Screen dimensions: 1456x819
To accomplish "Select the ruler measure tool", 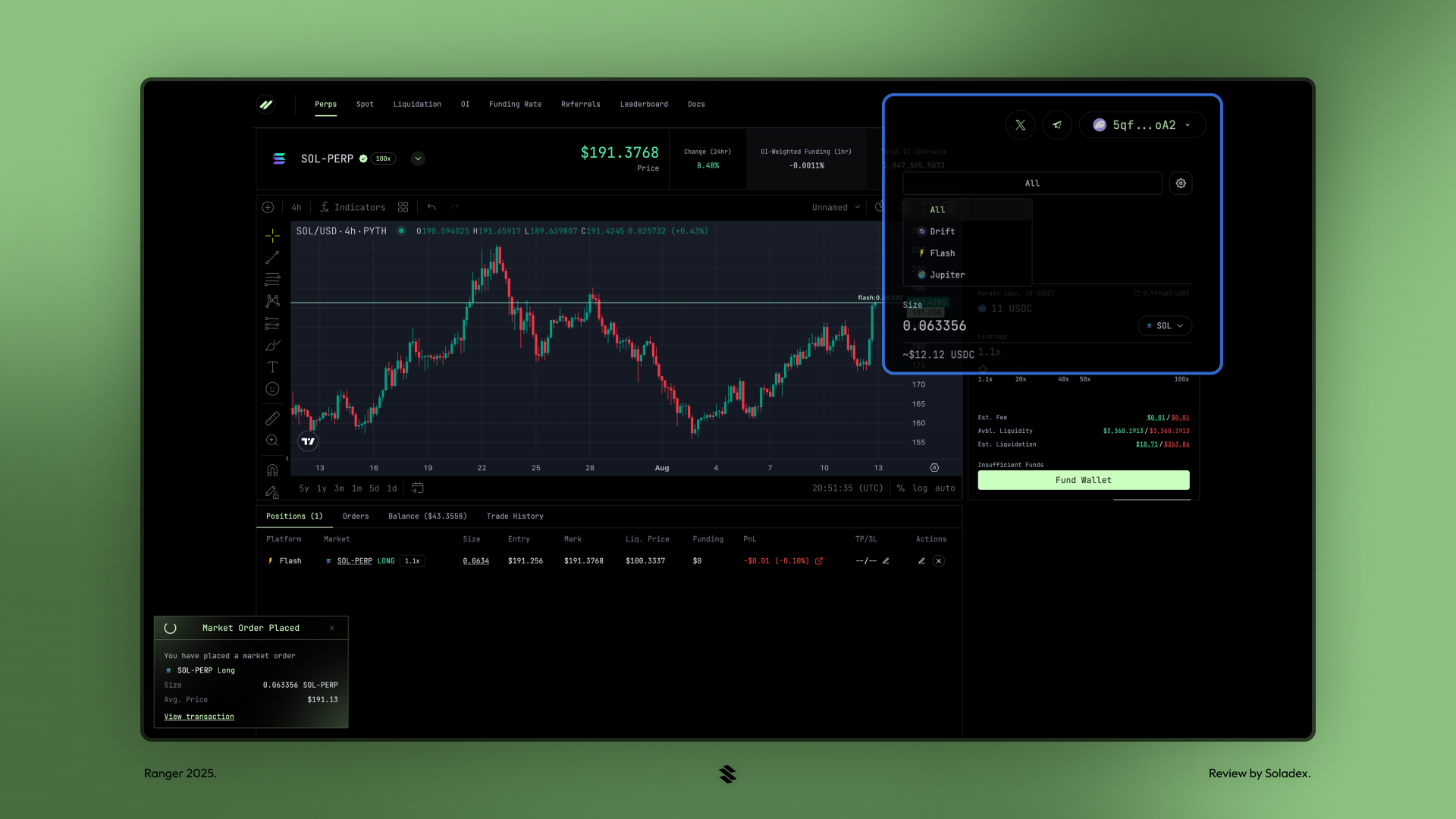I will coord(272,418).
